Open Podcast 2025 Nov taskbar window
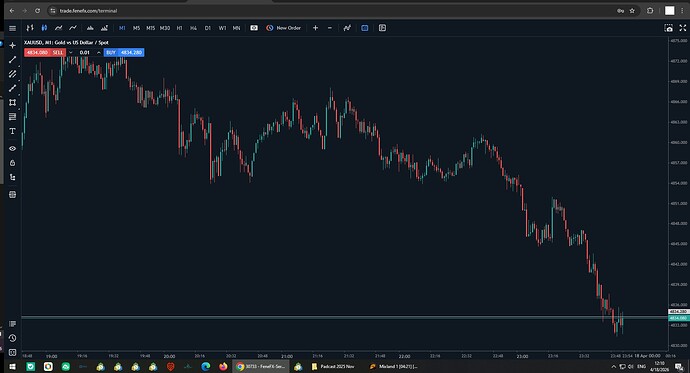This screenshot has width=690, height=373. 333,366
